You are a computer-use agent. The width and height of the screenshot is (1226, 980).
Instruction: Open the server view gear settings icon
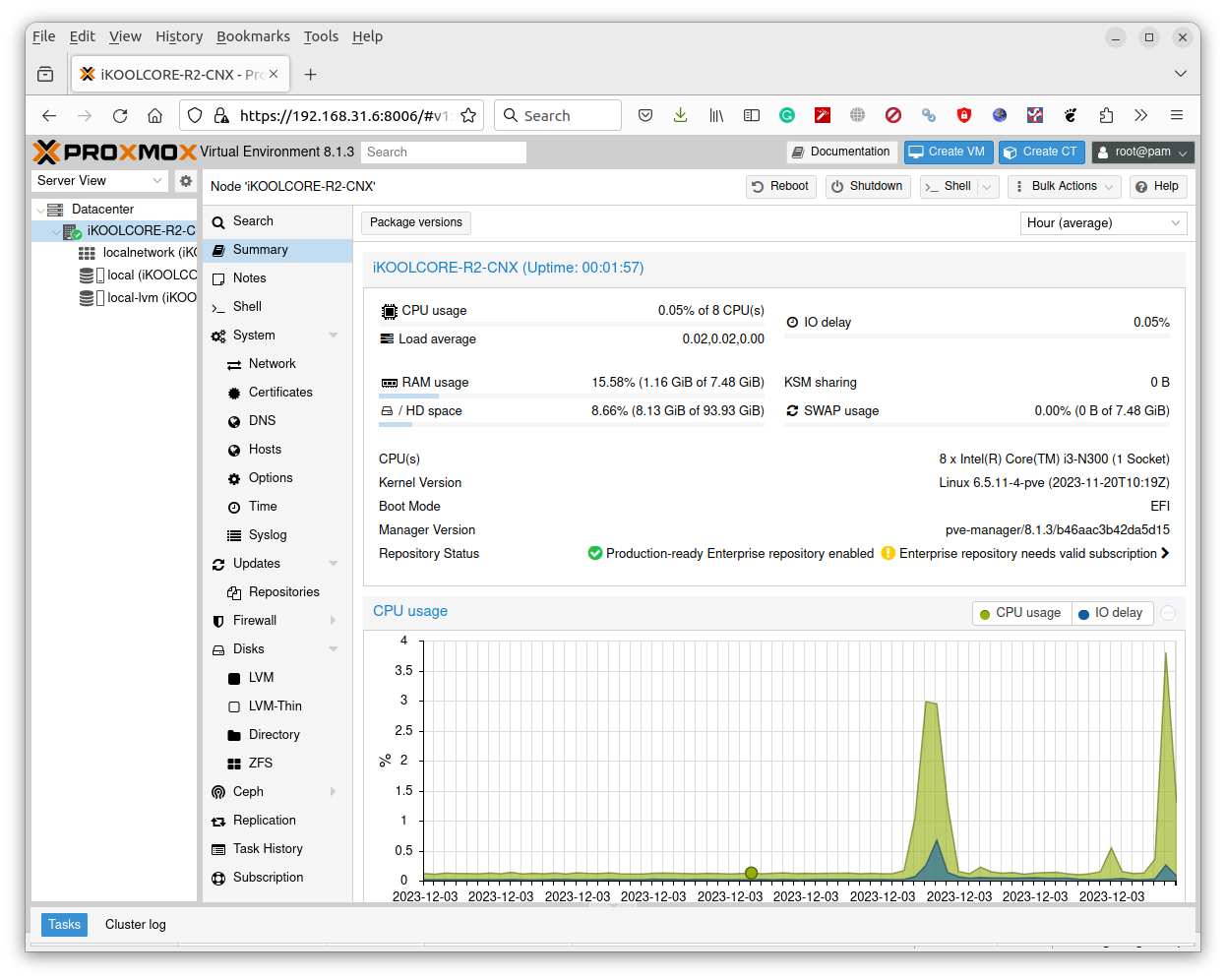point(186,181)
